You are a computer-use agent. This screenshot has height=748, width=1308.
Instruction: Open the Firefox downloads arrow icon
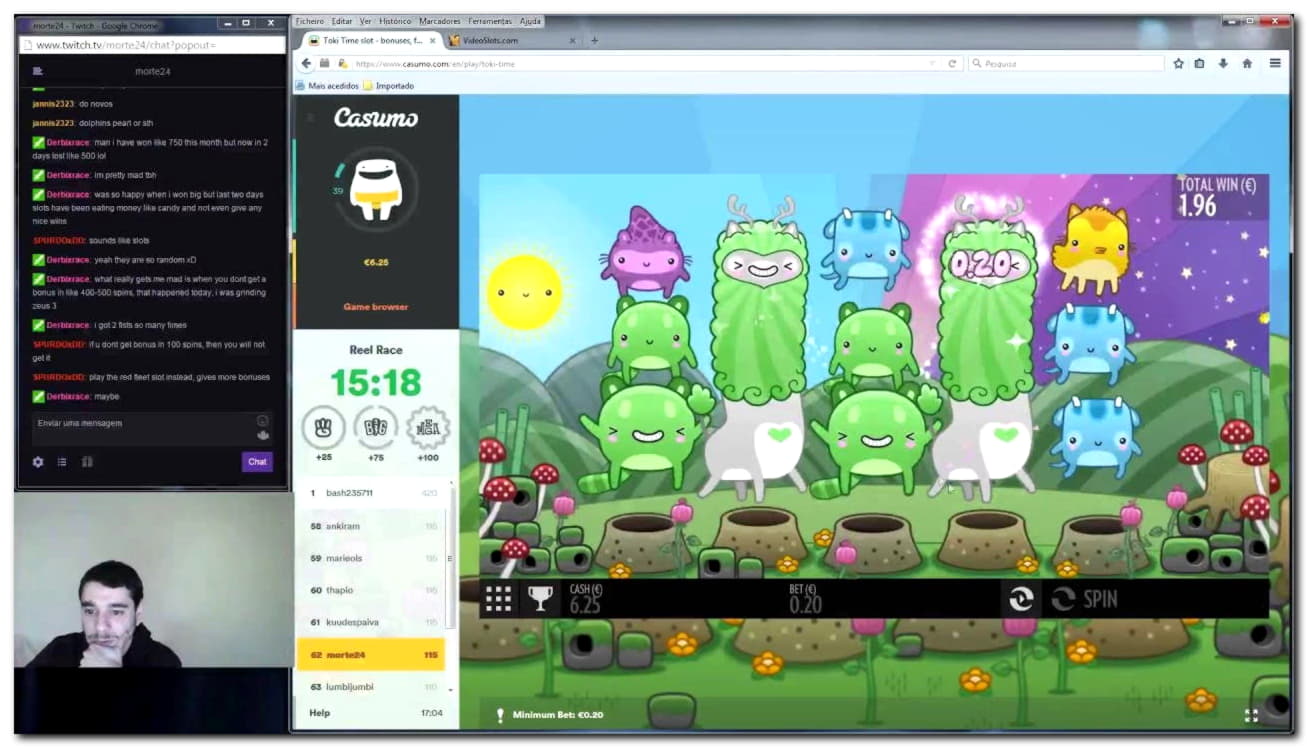click(x=1223, y=63)
